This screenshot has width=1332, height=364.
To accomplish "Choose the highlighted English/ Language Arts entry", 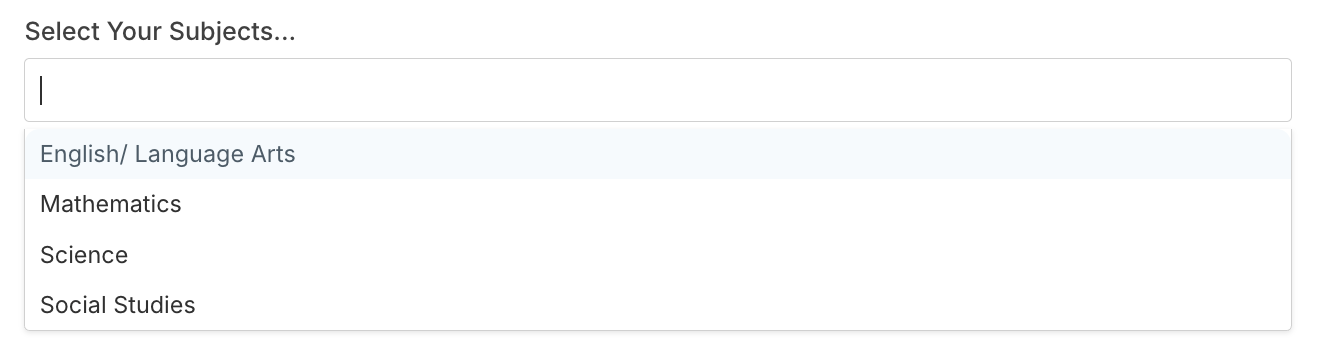I will click(x=658, y=154).
